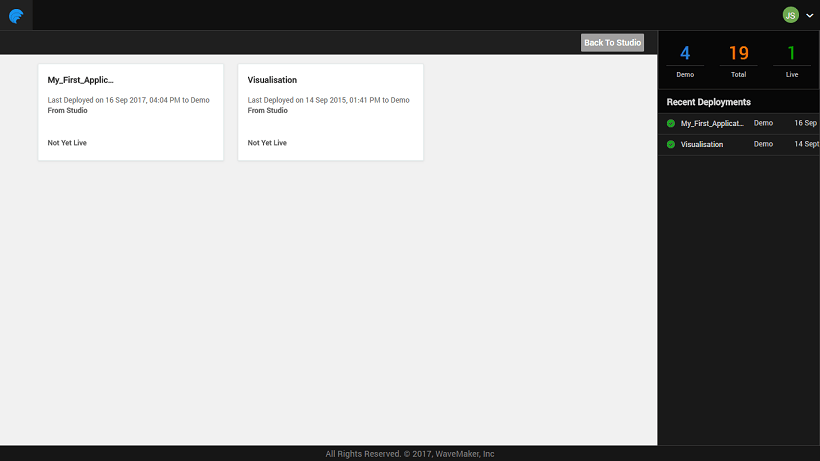Click Demo label in My_First_Applicat row
This screenshot has height=461, width=820.
[x=763, y=123]
